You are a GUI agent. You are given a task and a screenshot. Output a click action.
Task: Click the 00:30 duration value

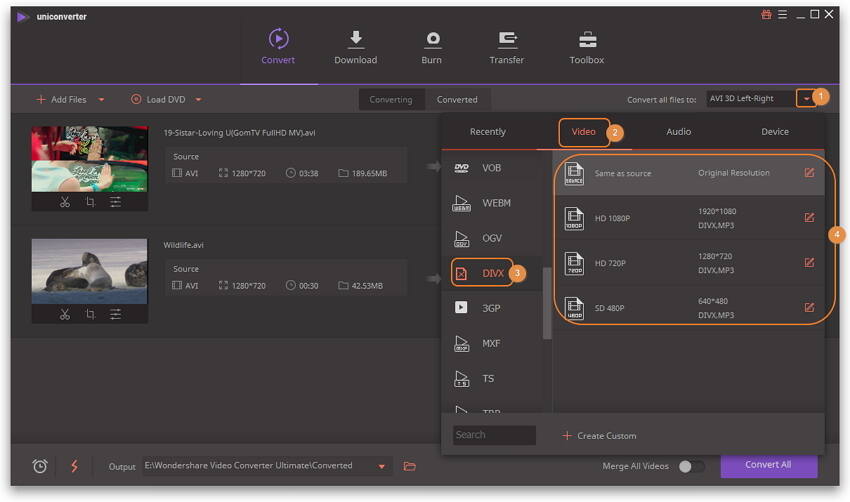308,286
